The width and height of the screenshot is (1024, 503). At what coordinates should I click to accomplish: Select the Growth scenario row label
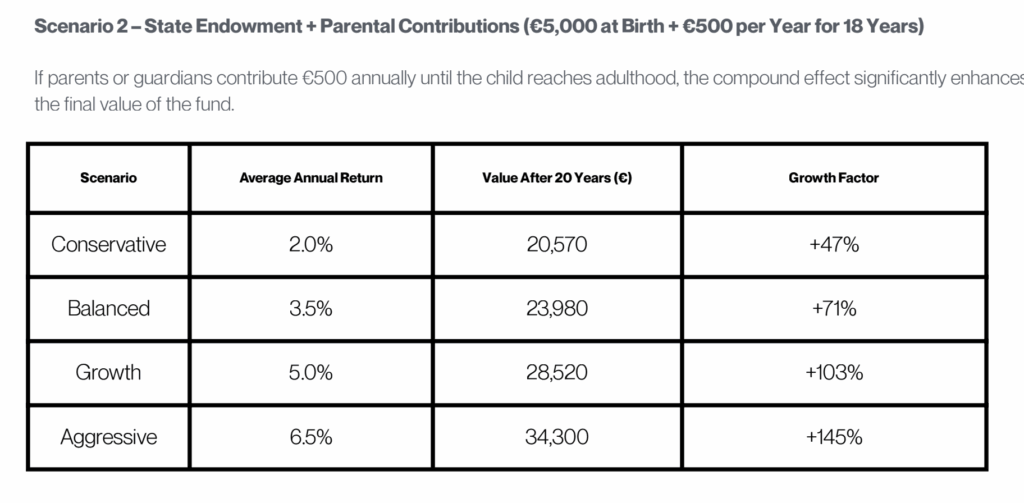coord(108,372)
